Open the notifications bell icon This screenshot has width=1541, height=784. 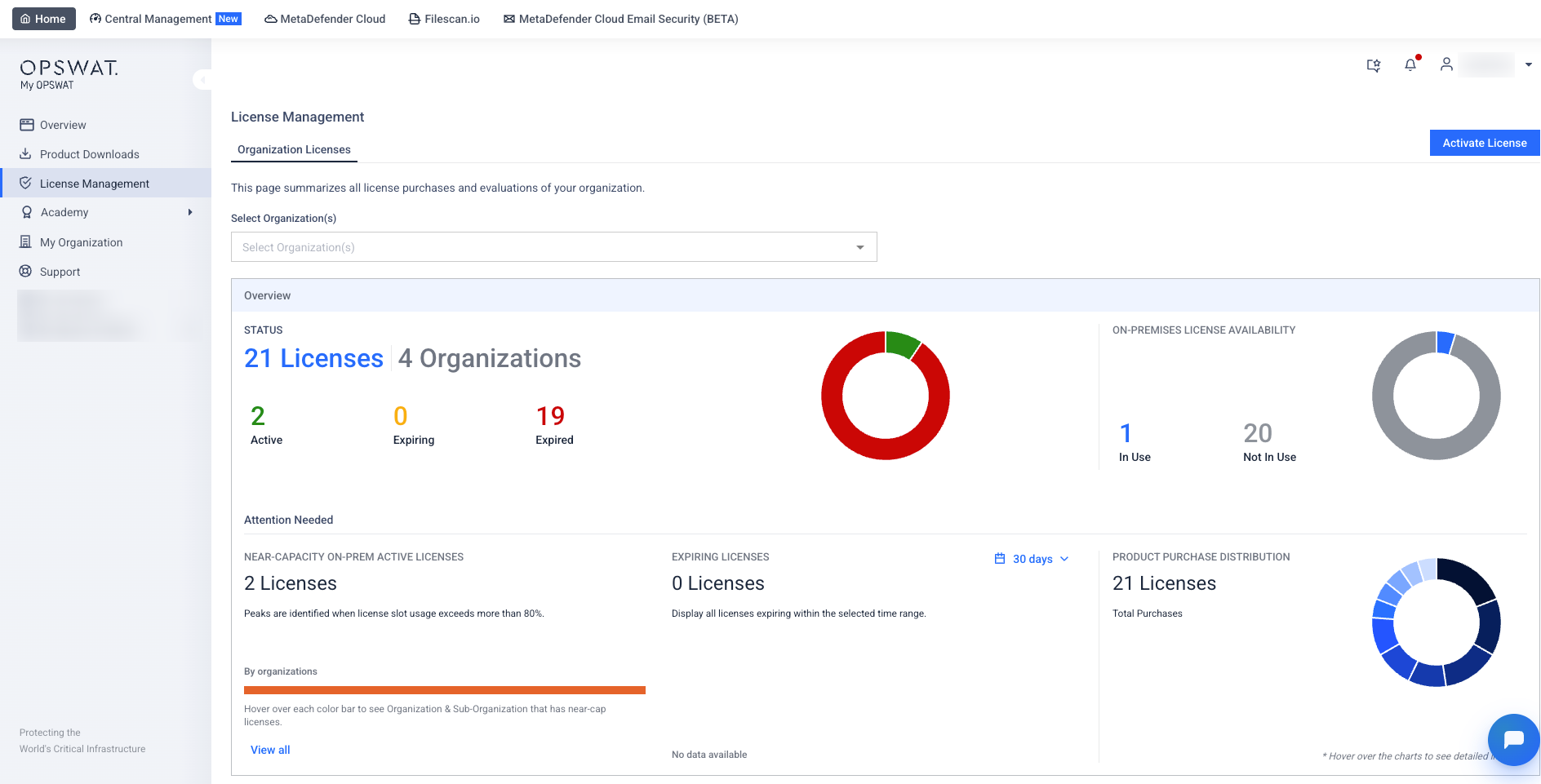point(1410,64)
